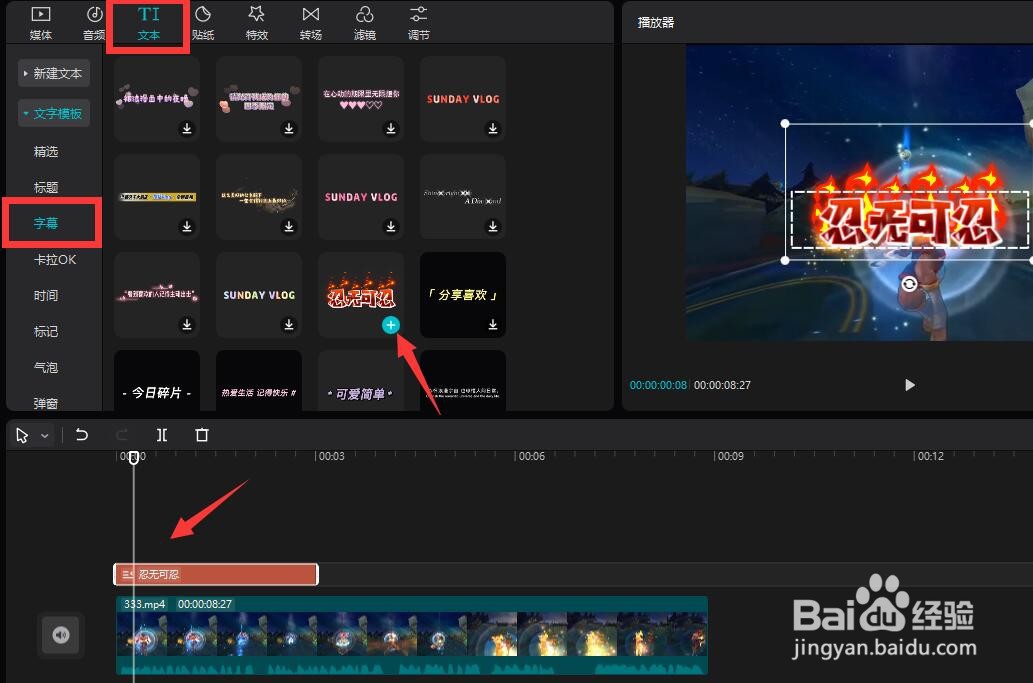Screen dimensions: 1033x683
Task: Click the rotate handle under the text box
Action: point(909,284)
